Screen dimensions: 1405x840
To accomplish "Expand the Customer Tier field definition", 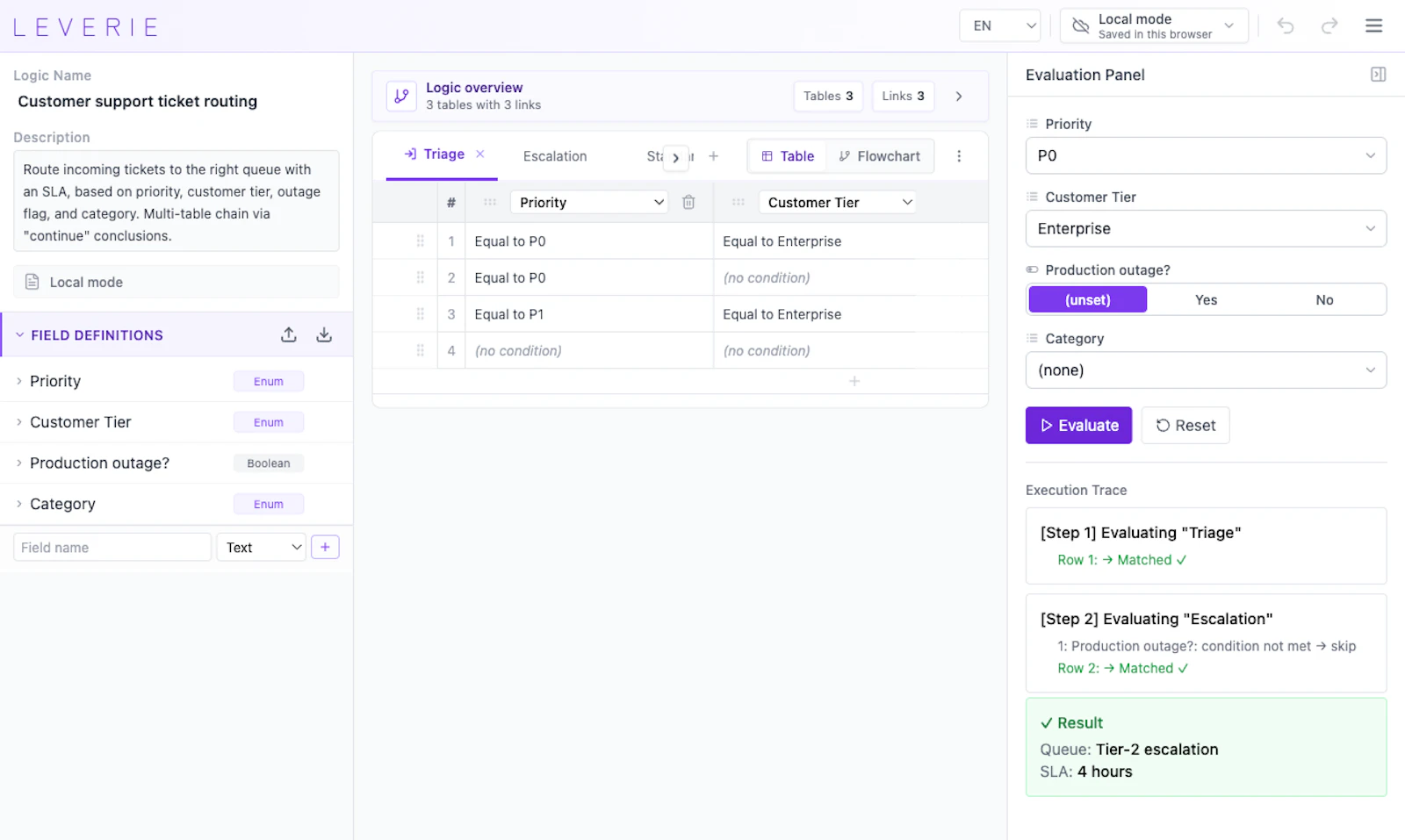I will 19,422.
